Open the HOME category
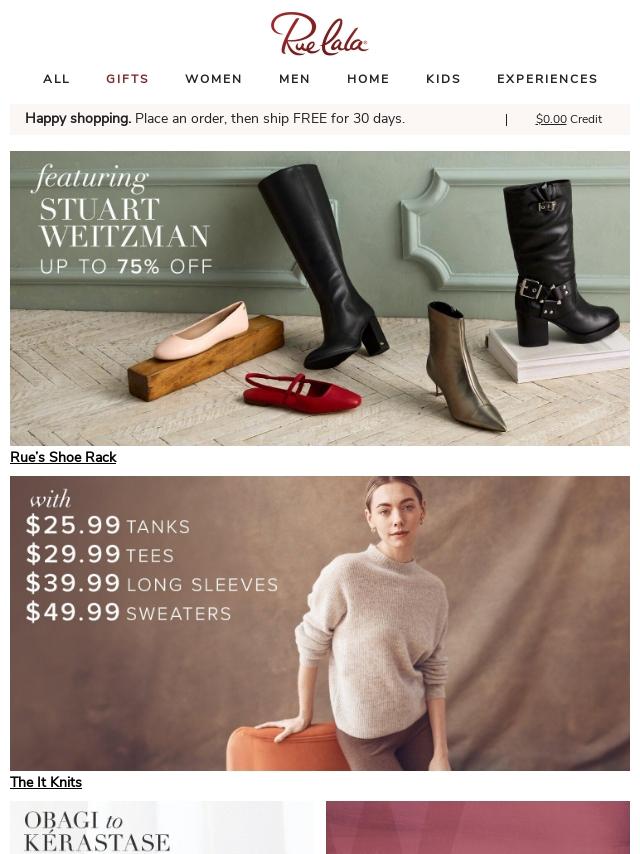Screen dimensions: 640x854 (x=368, y=79)
